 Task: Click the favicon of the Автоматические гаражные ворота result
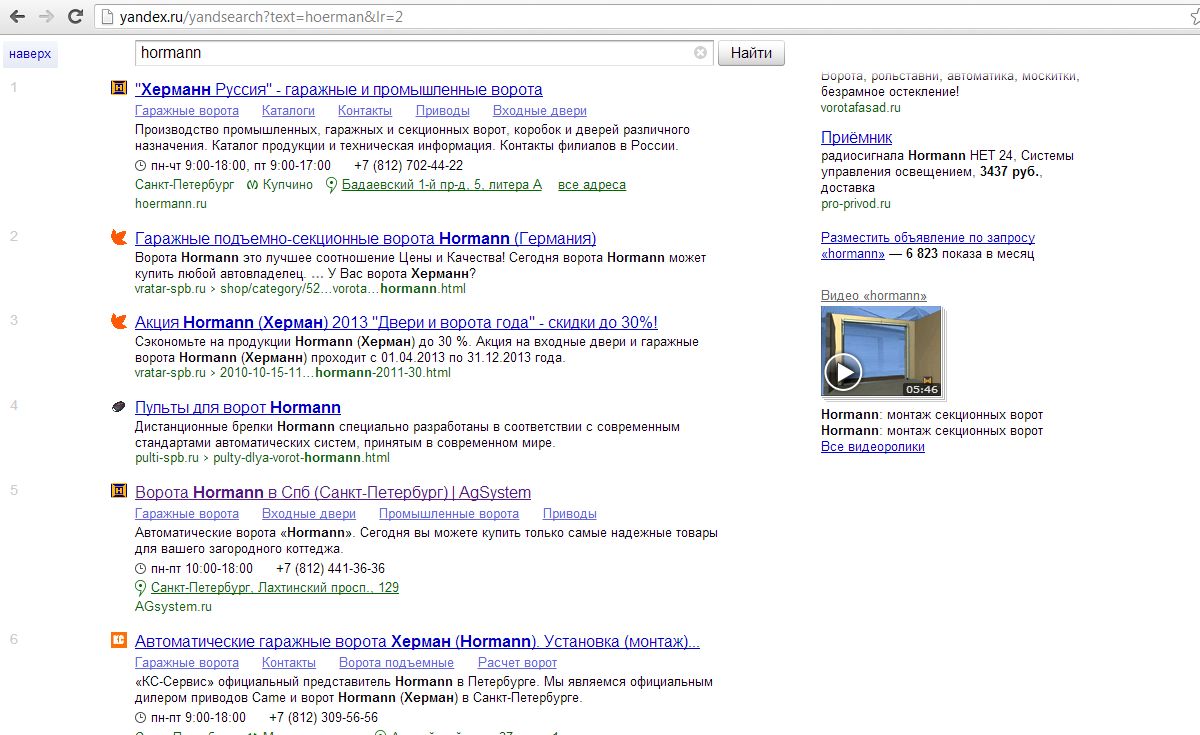[x=119, y=641]
